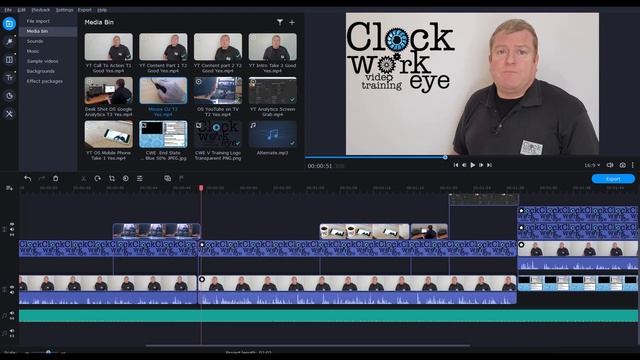Open the Playback menu

40,10
